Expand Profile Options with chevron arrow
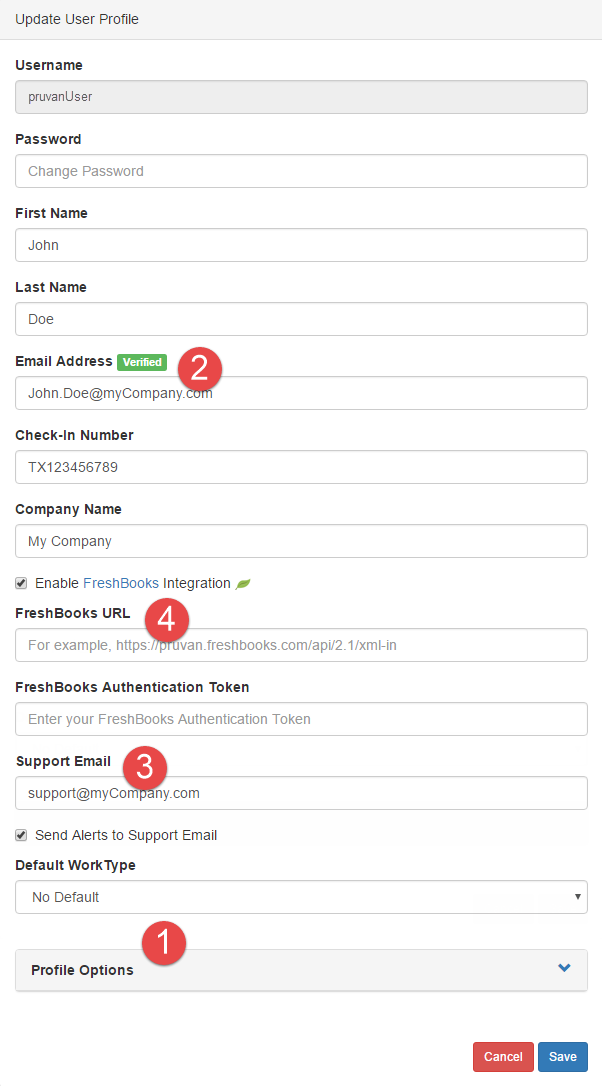The image size is (602, 1086). pos(564,968)
